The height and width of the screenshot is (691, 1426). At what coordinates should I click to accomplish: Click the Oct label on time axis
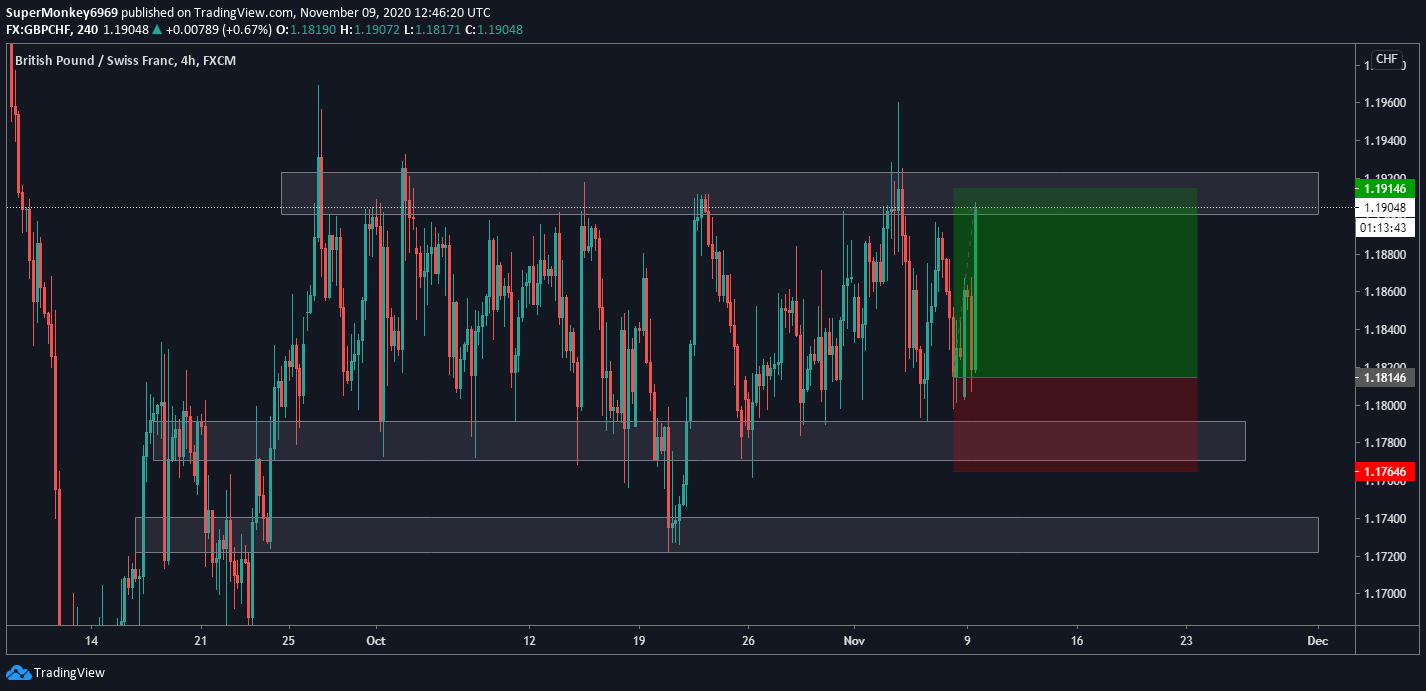click(x=376, y=640)
